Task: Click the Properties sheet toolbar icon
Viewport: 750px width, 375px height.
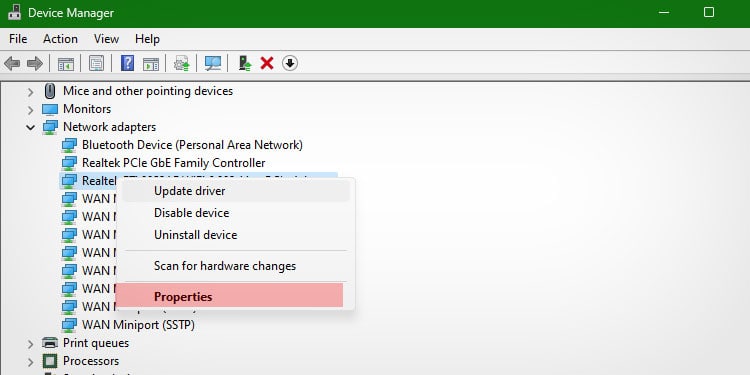Action: [x=96, y=63]
